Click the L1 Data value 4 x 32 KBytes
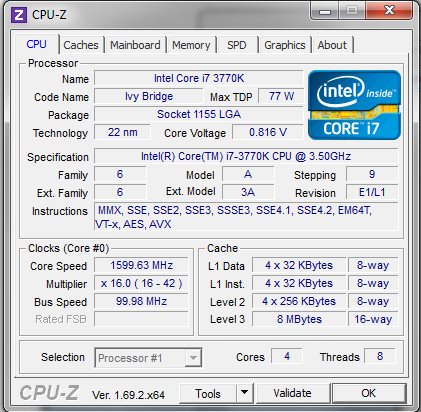421x412 pixels. point(299,265)
